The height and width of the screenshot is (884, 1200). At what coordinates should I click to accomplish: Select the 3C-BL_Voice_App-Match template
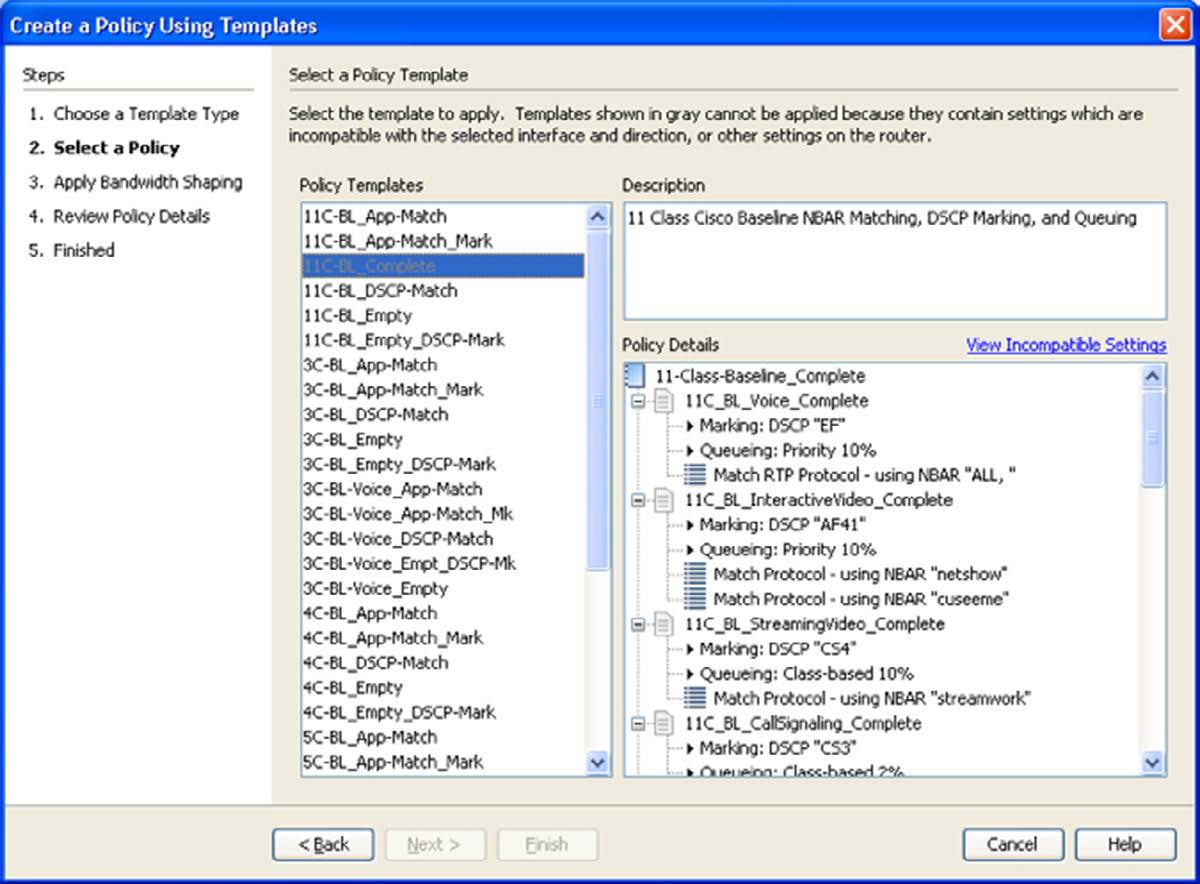(392, 489)
